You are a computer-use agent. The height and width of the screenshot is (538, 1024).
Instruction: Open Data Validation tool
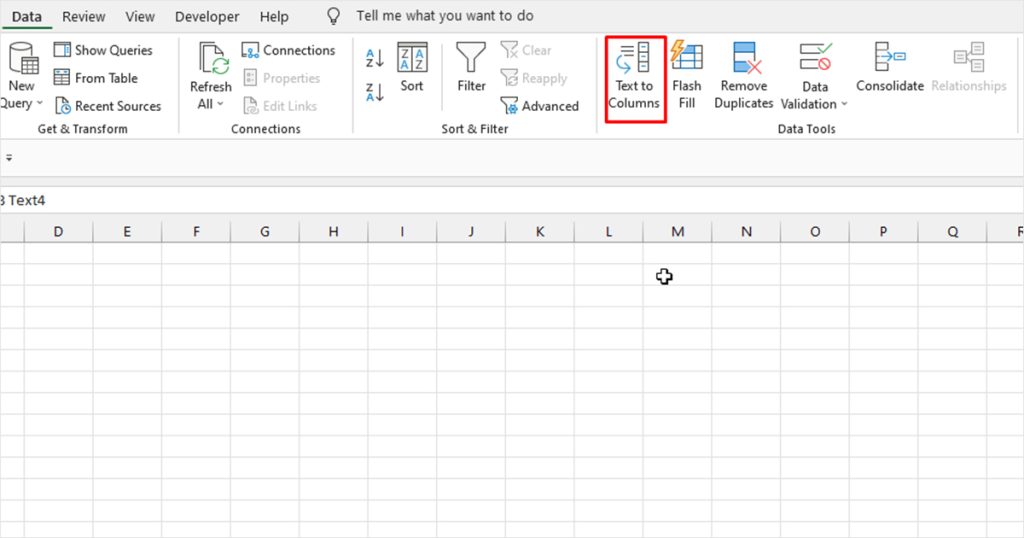[x=814, y=76]
